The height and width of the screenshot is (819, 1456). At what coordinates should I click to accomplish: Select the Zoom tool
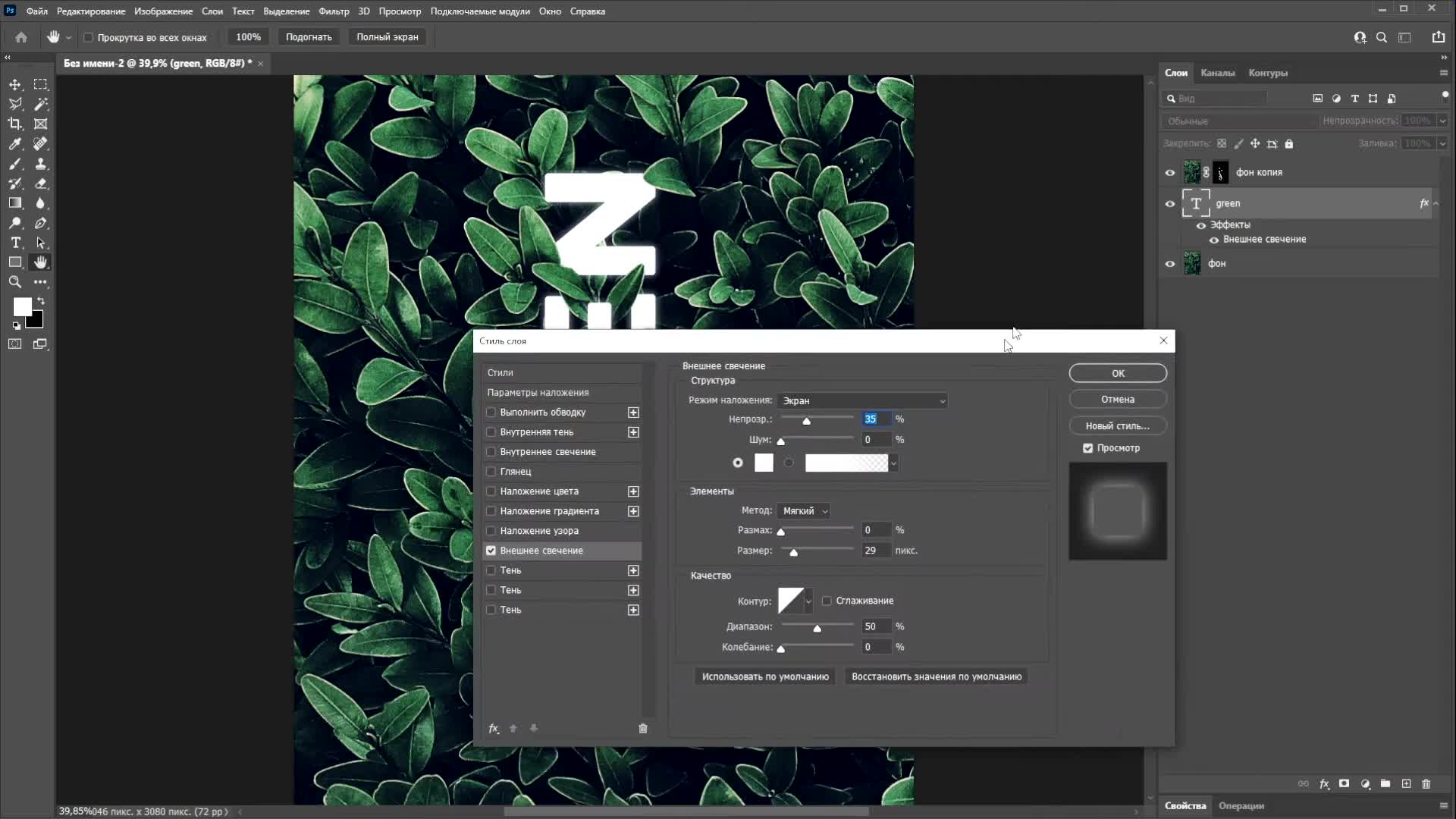[15, 282]
